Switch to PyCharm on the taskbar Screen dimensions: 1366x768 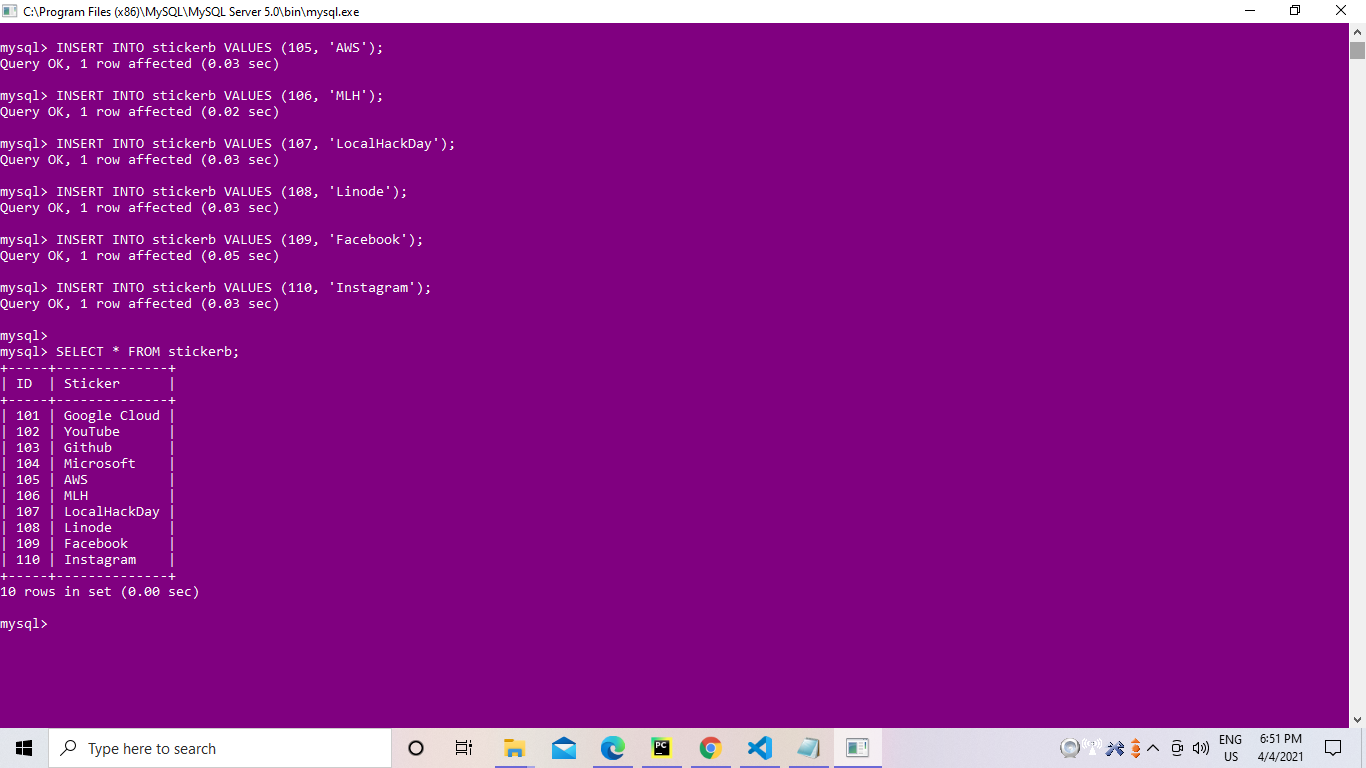661,748
